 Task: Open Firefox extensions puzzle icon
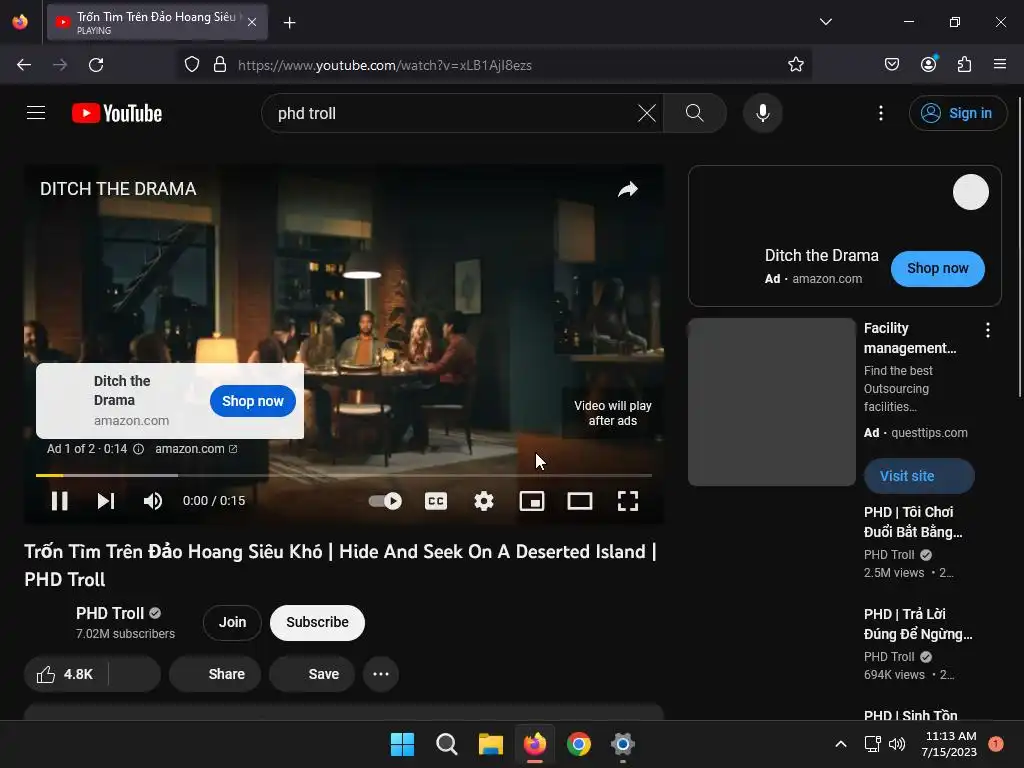pos(964,65)
